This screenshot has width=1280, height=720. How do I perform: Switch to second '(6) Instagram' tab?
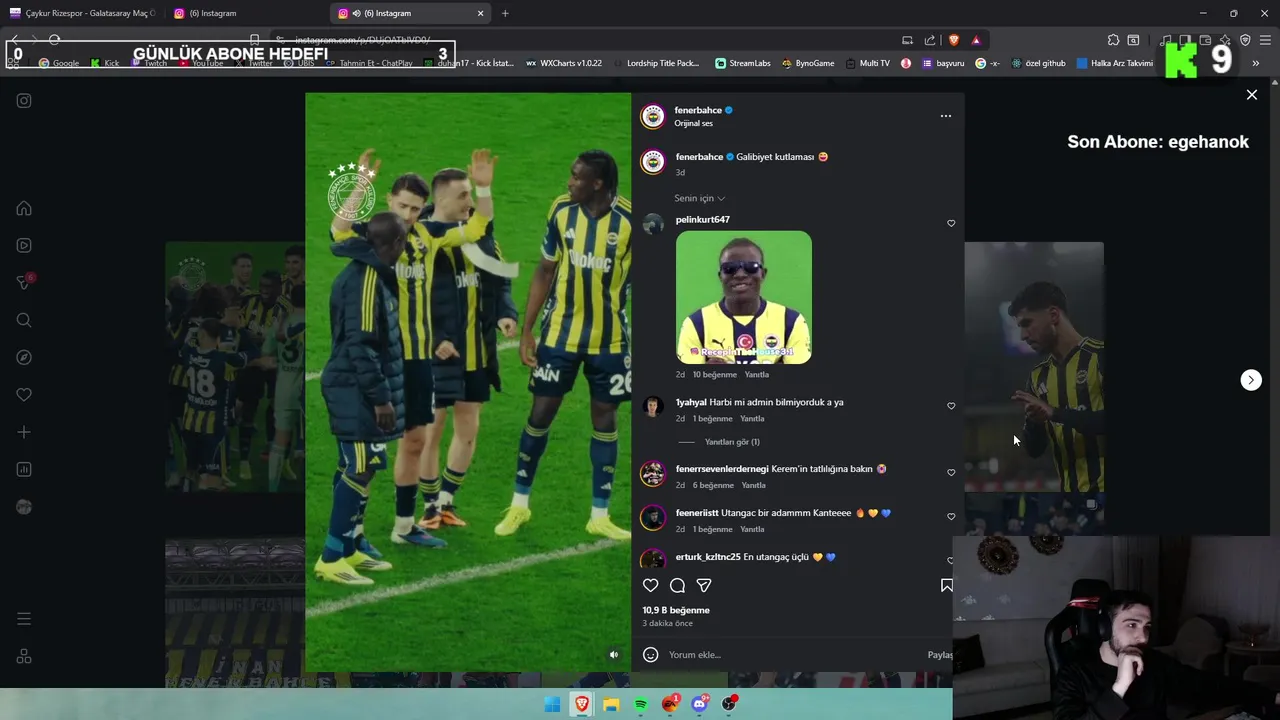pos(245,13)
